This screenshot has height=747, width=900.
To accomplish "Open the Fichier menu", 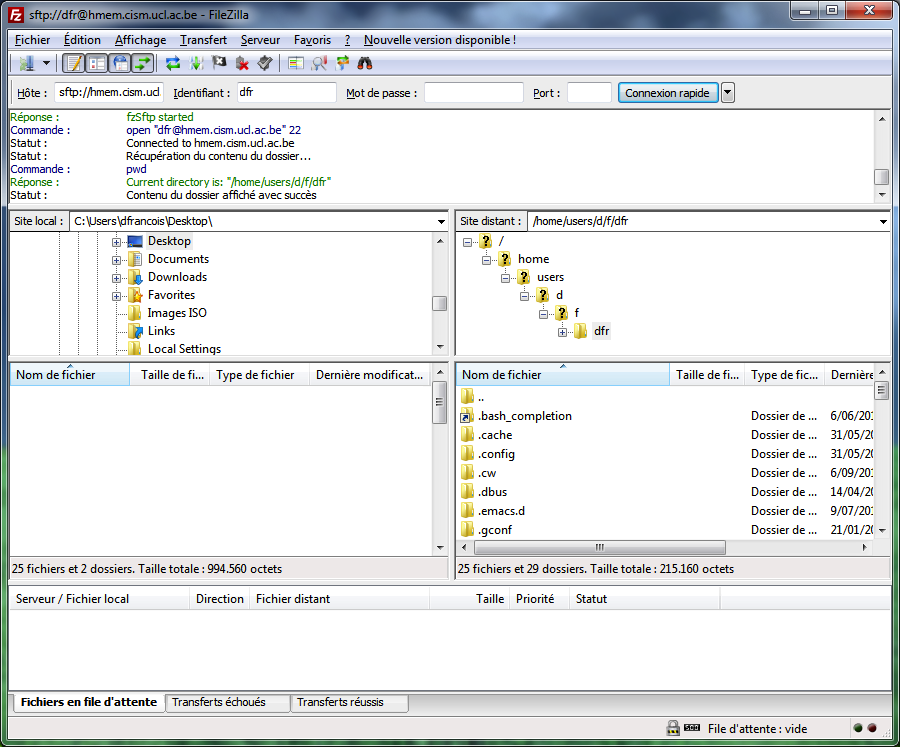I will coord(32,40).
